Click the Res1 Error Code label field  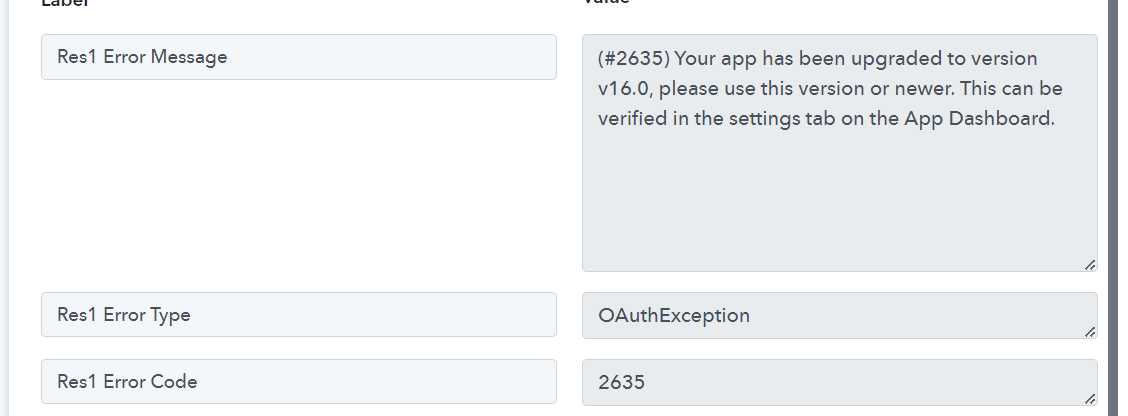[x=298, y=382]
